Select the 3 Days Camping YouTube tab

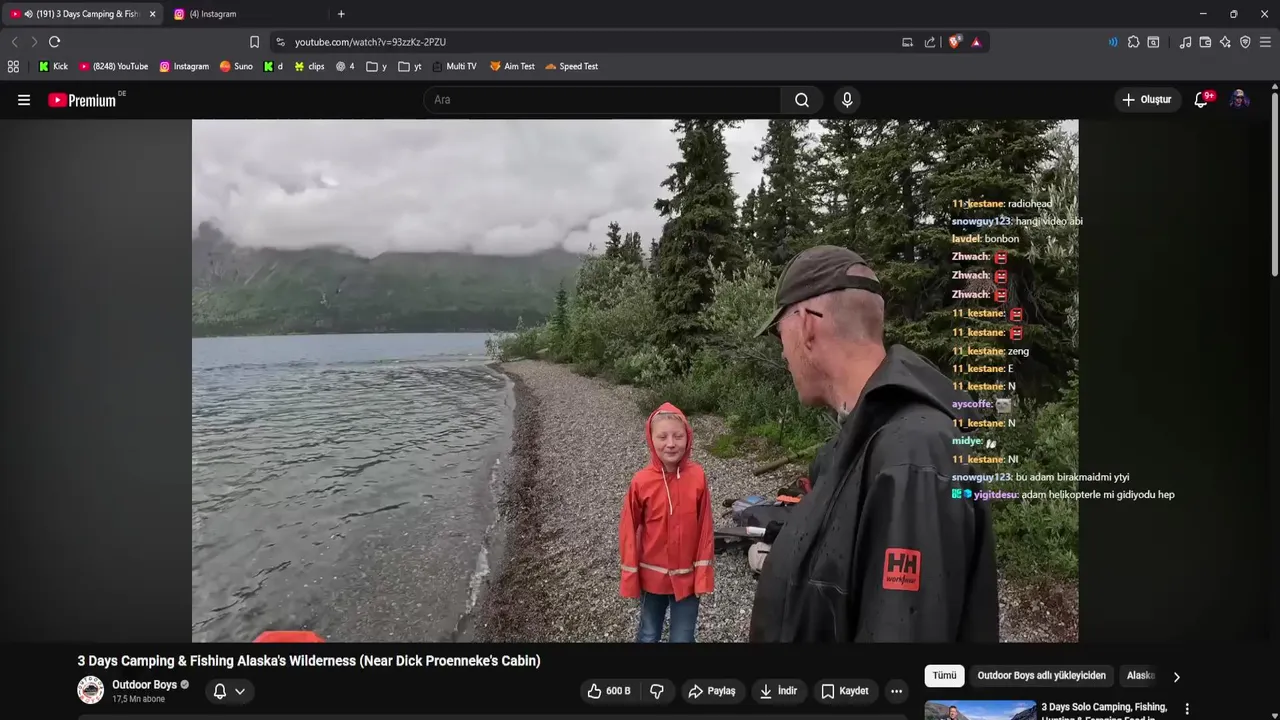pyautogui.click(x=85, y=14)
